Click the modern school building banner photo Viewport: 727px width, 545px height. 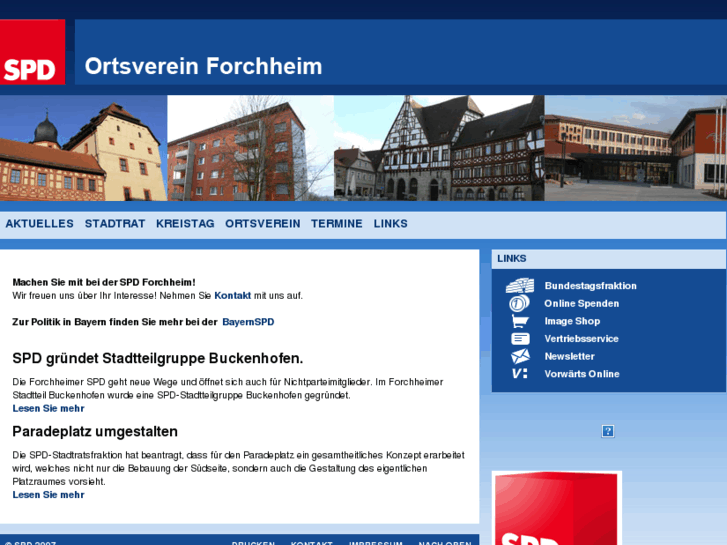click(x=636, y=148)
